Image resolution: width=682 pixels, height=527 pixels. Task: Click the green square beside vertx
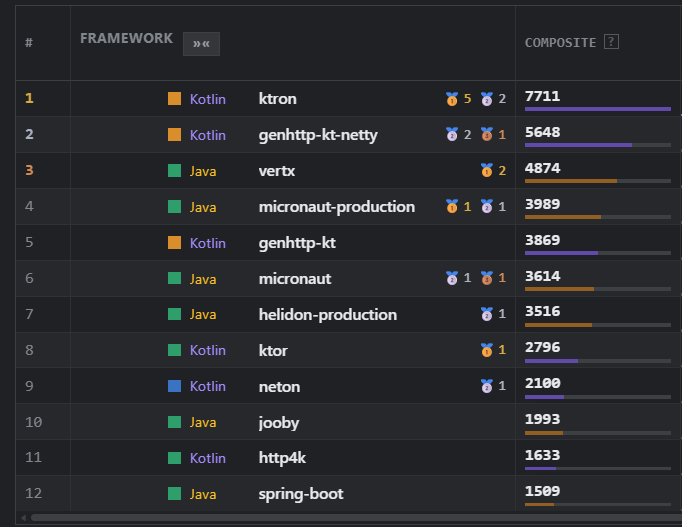[x=174, y=170]
